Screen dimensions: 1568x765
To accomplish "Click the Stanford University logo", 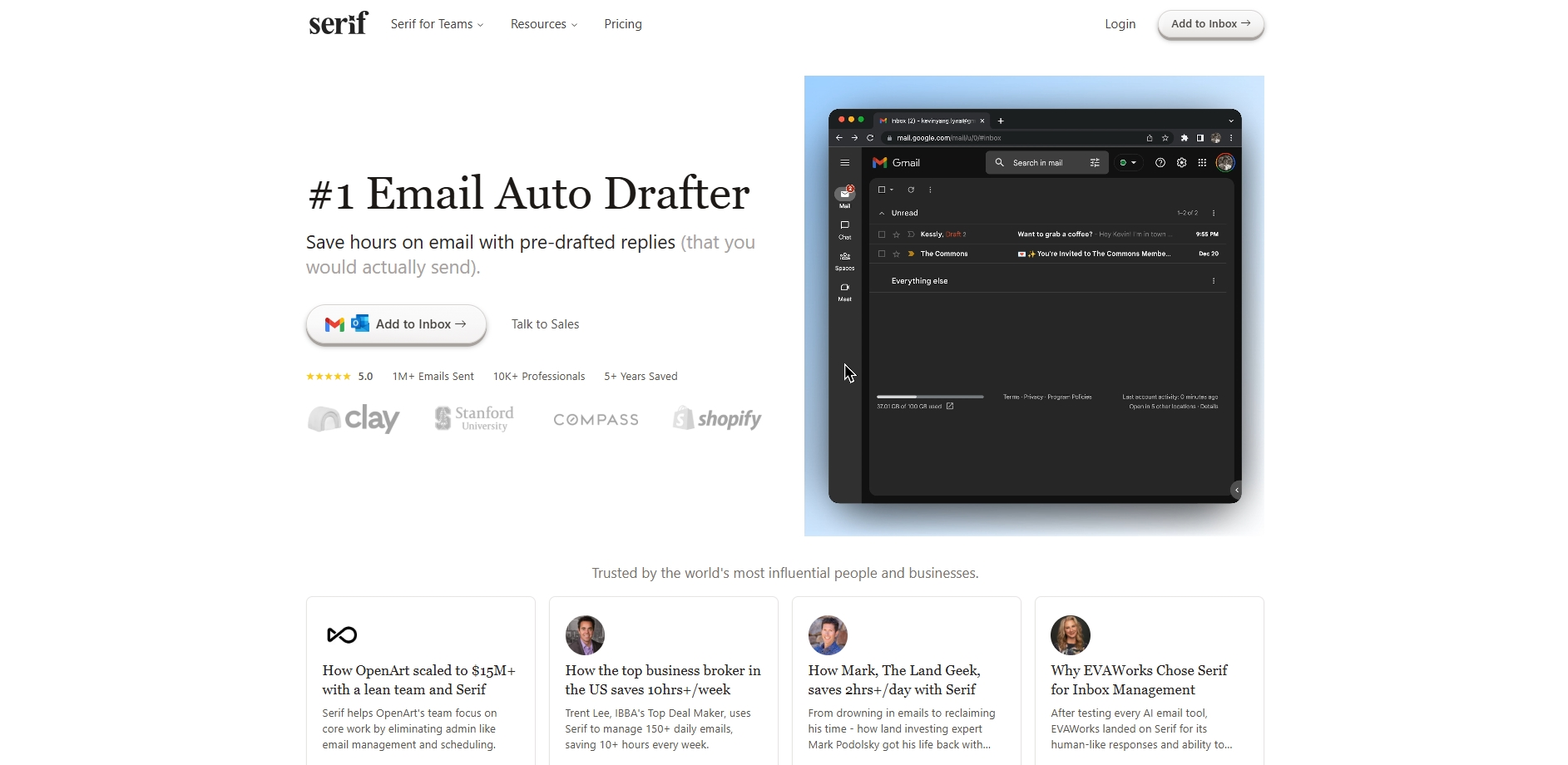I will click(474, 418).
